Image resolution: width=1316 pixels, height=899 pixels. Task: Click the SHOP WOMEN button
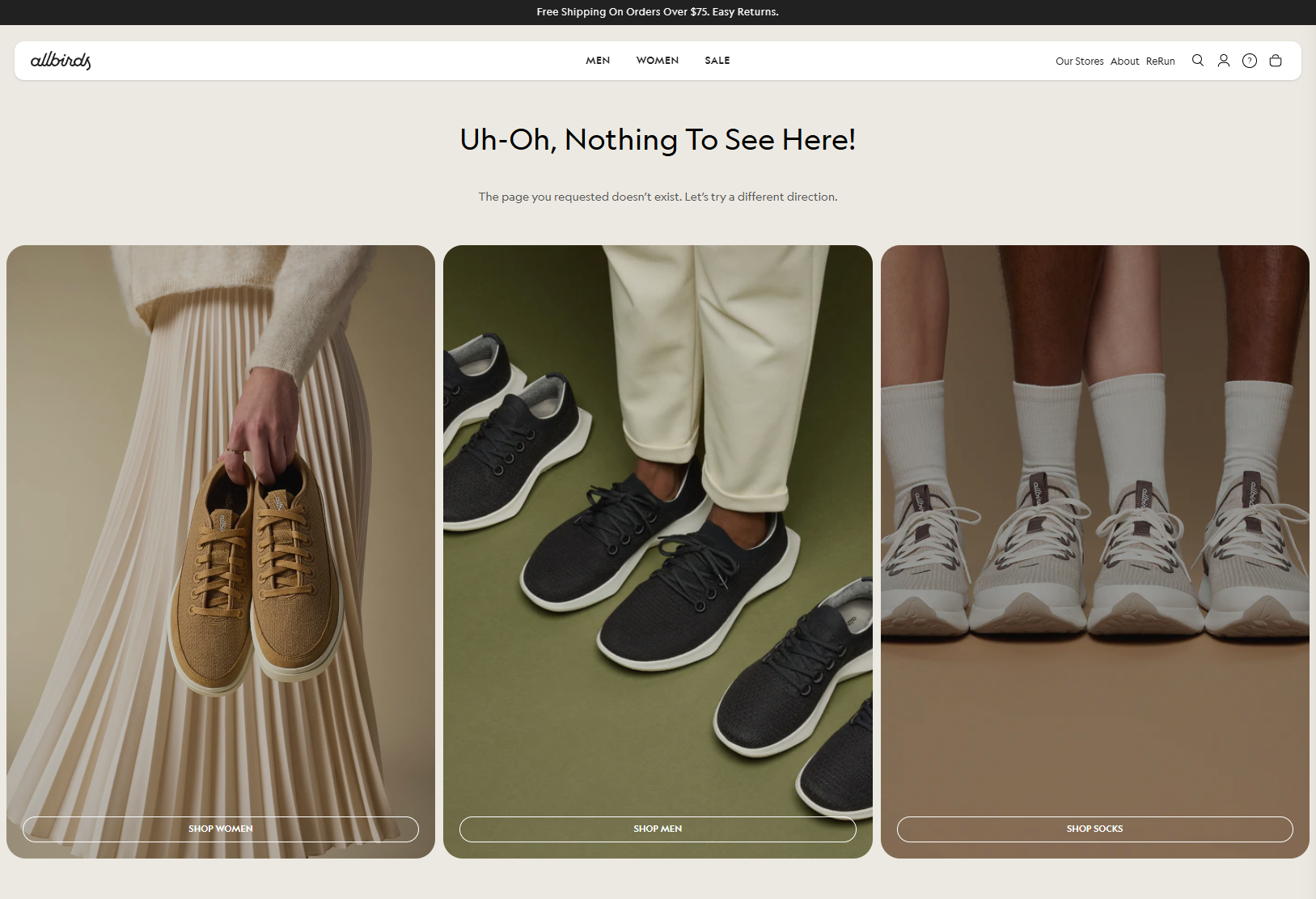pyautogui.click(x=221, y=829)
